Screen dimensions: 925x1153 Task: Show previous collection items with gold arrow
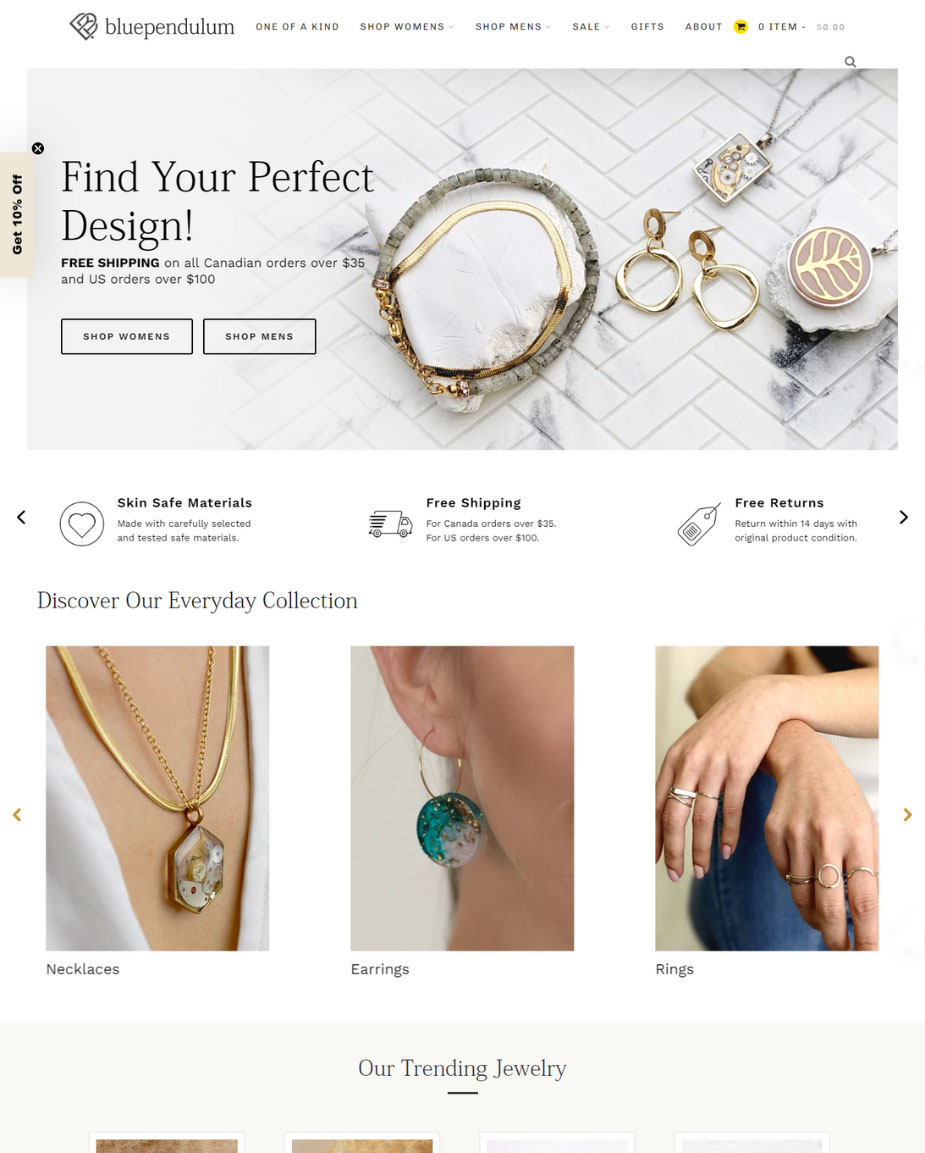pyautogui.click(x=17, y=815)
